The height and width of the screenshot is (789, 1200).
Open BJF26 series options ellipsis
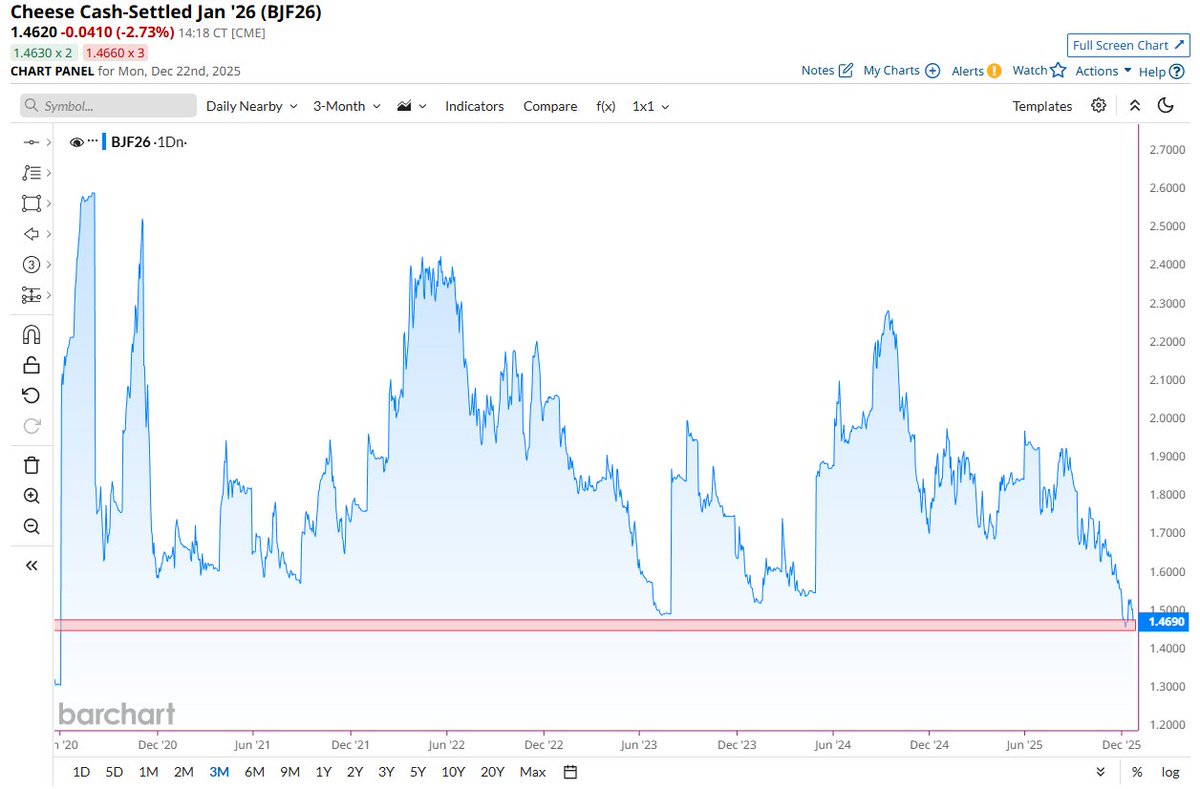[92, 143]
